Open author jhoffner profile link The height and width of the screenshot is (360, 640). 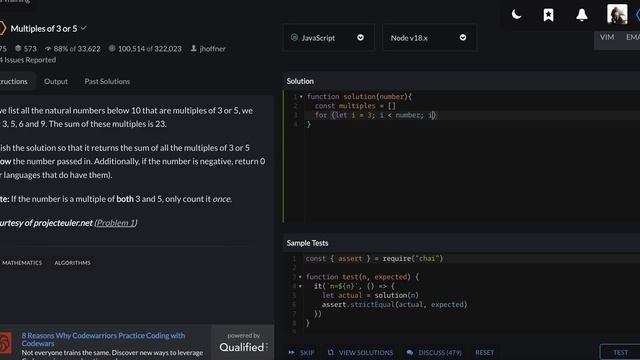pyautogui.click(x=212, y=49)
